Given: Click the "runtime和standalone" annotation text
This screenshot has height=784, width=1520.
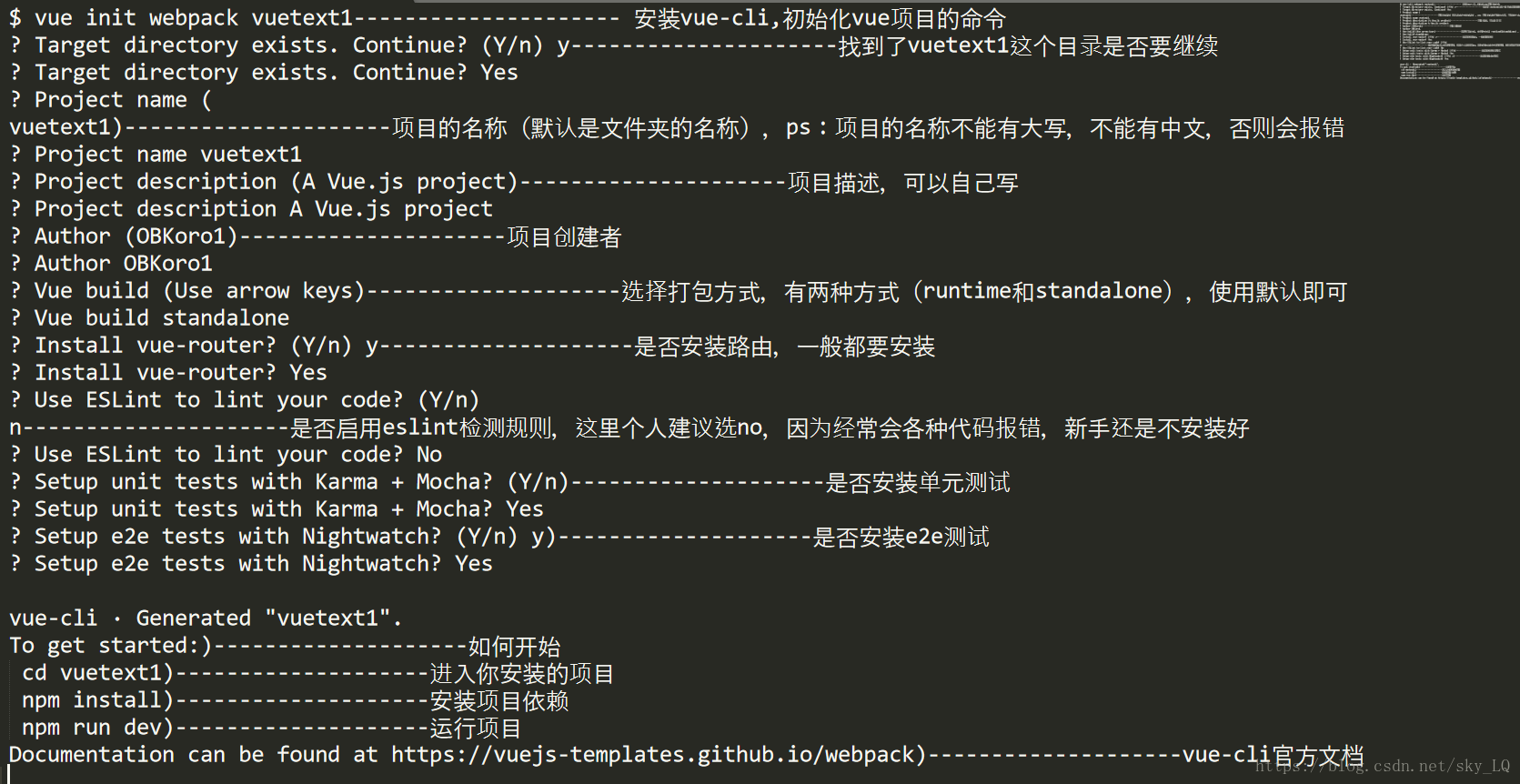Looking at the screenshot, I should [1043, 291].
